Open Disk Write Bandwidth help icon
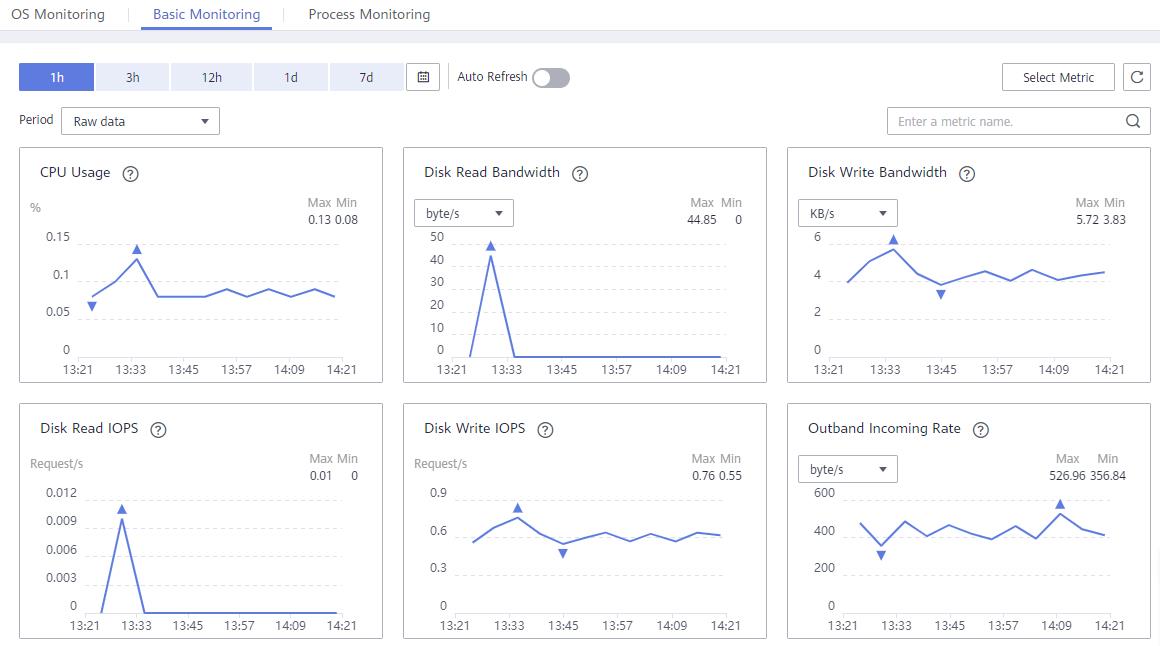This screenshot has width=1160, height=646. [x=967, y=174]
